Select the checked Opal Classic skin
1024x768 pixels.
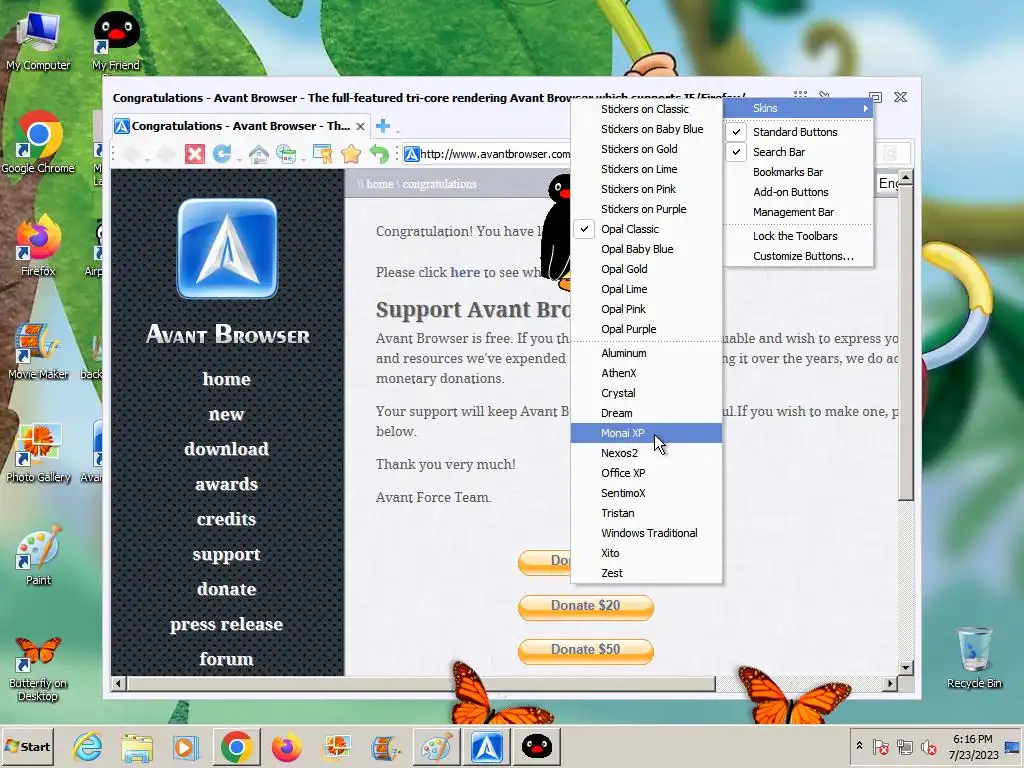647,229
